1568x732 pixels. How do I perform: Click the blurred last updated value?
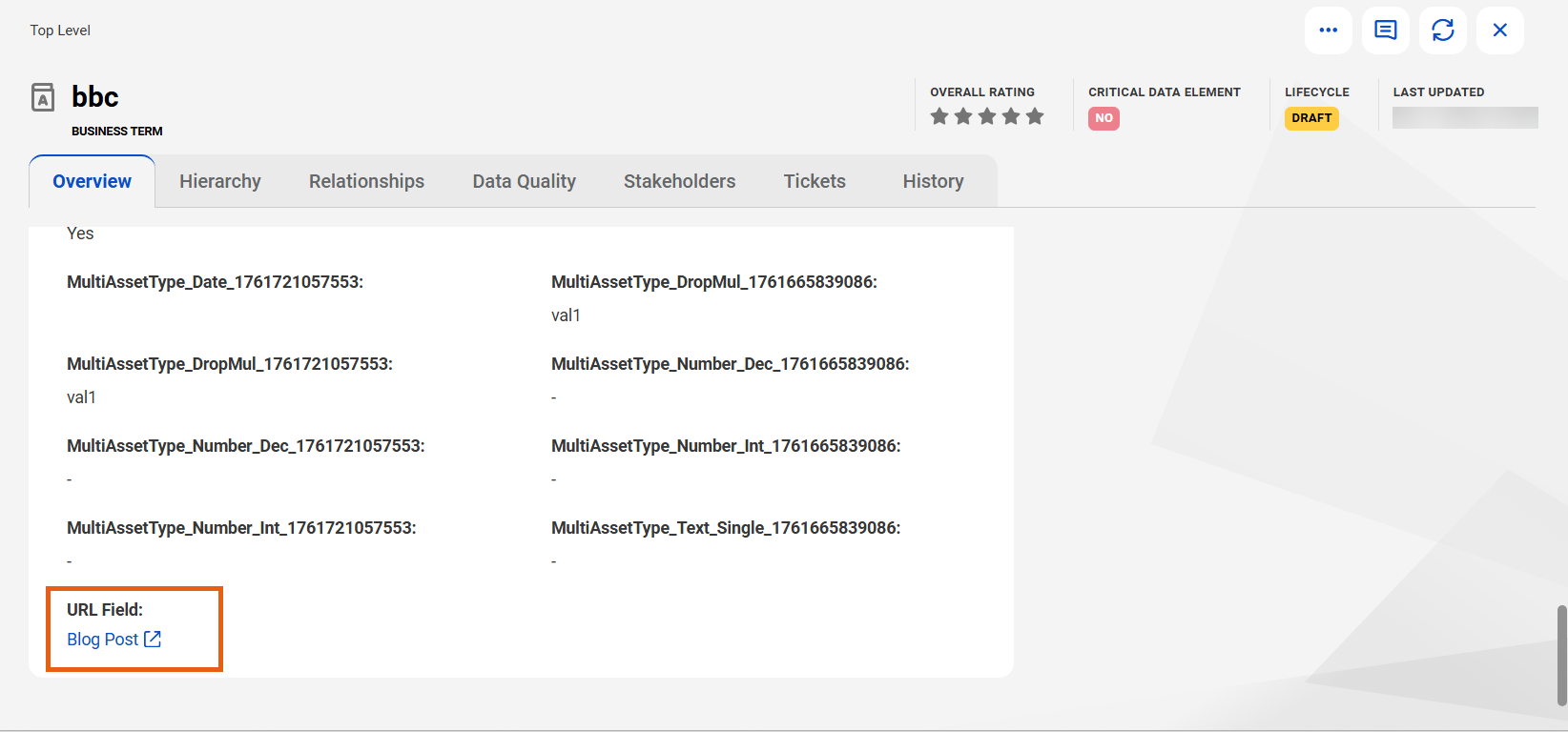tap(1465, 117)
